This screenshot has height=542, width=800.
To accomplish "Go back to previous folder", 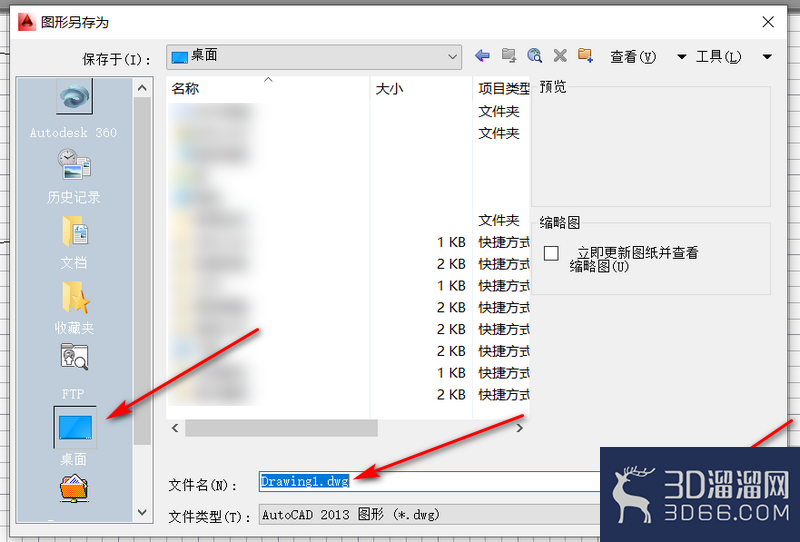I will [x=482, y=55].
